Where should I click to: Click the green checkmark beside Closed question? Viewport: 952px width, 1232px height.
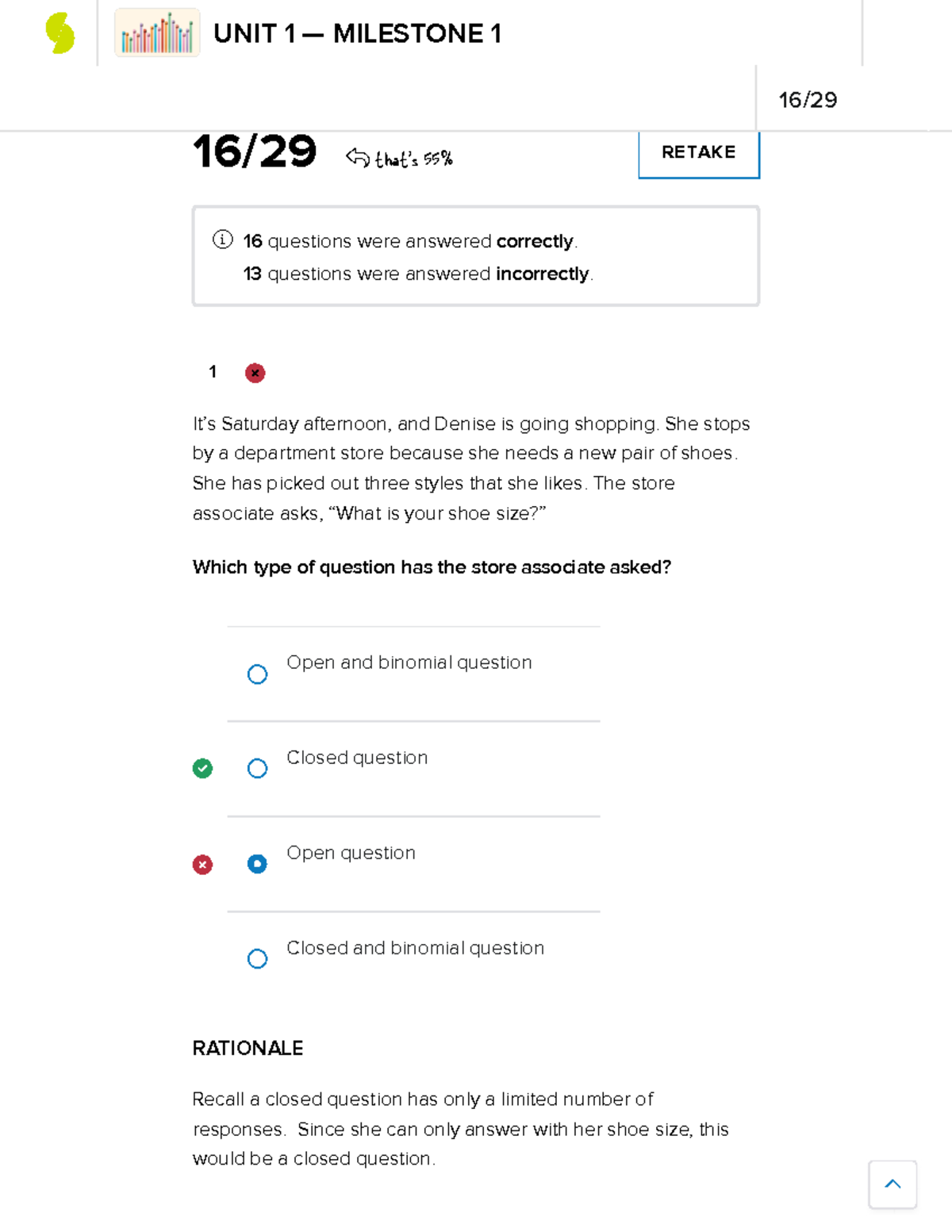tap(202, 768)
